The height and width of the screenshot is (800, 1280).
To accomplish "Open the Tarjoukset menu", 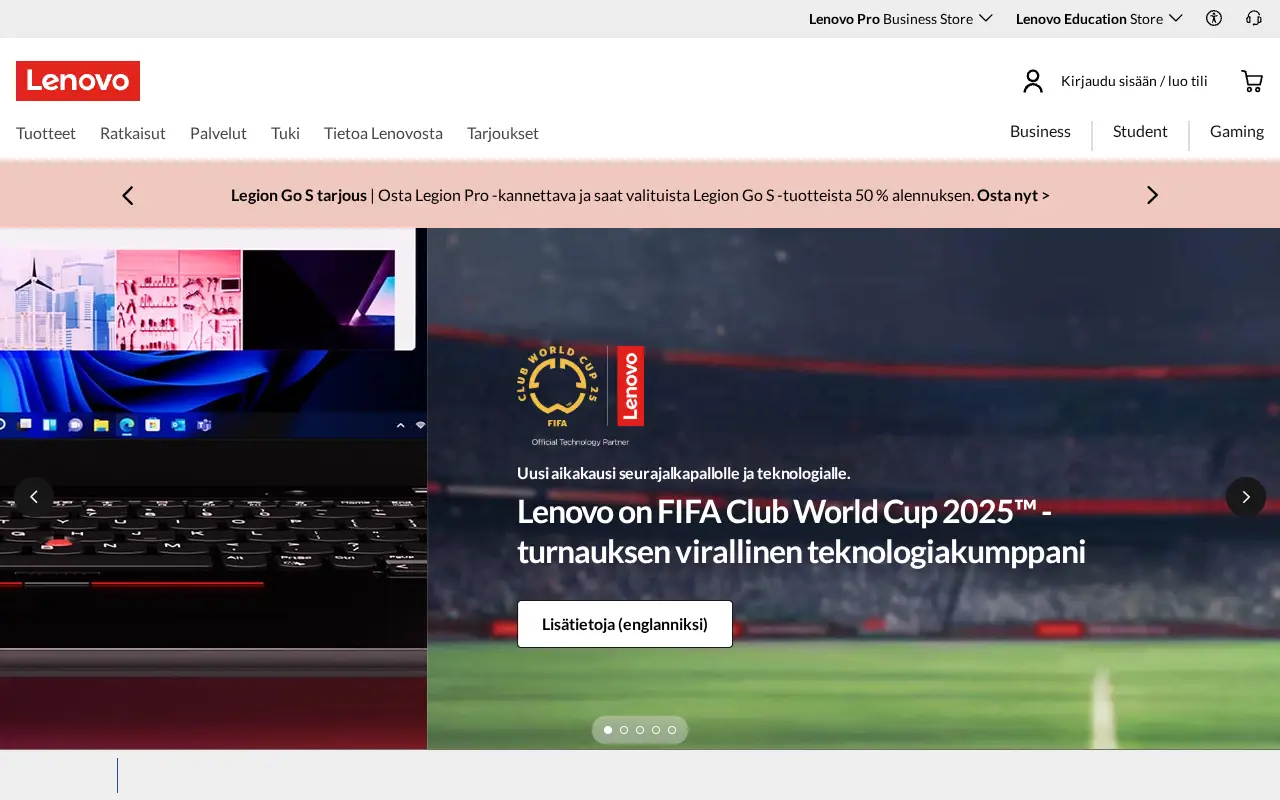I will (503, 133).
